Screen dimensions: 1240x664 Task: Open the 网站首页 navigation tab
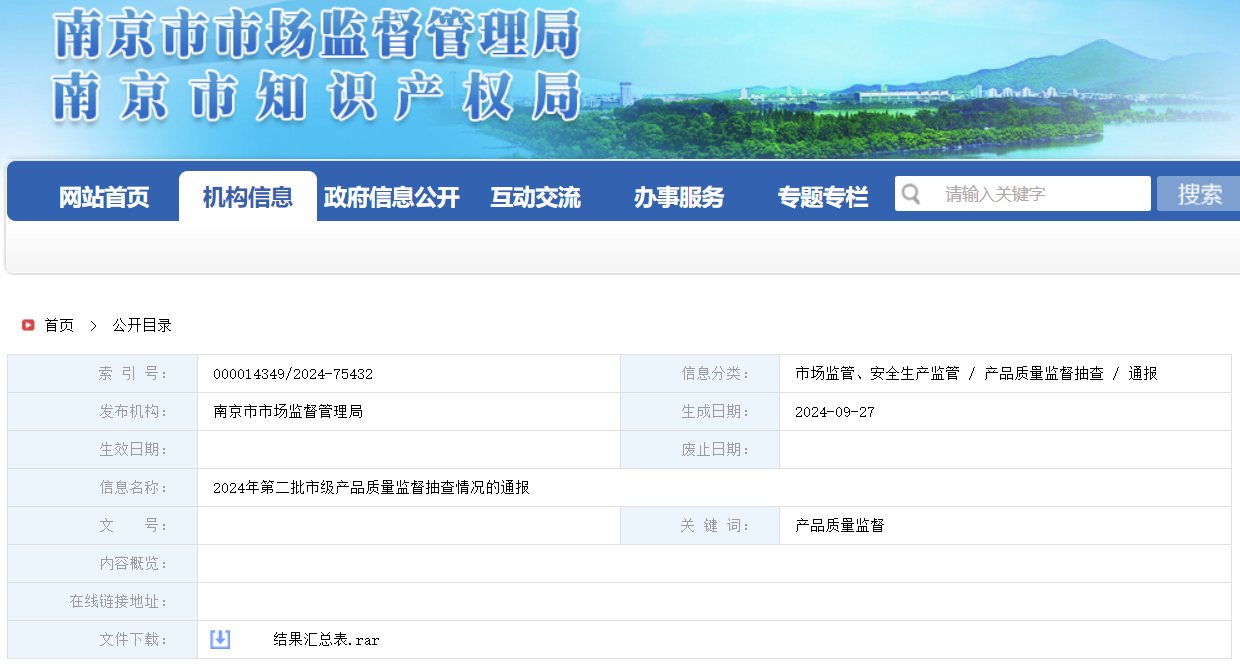coord(104,197)
